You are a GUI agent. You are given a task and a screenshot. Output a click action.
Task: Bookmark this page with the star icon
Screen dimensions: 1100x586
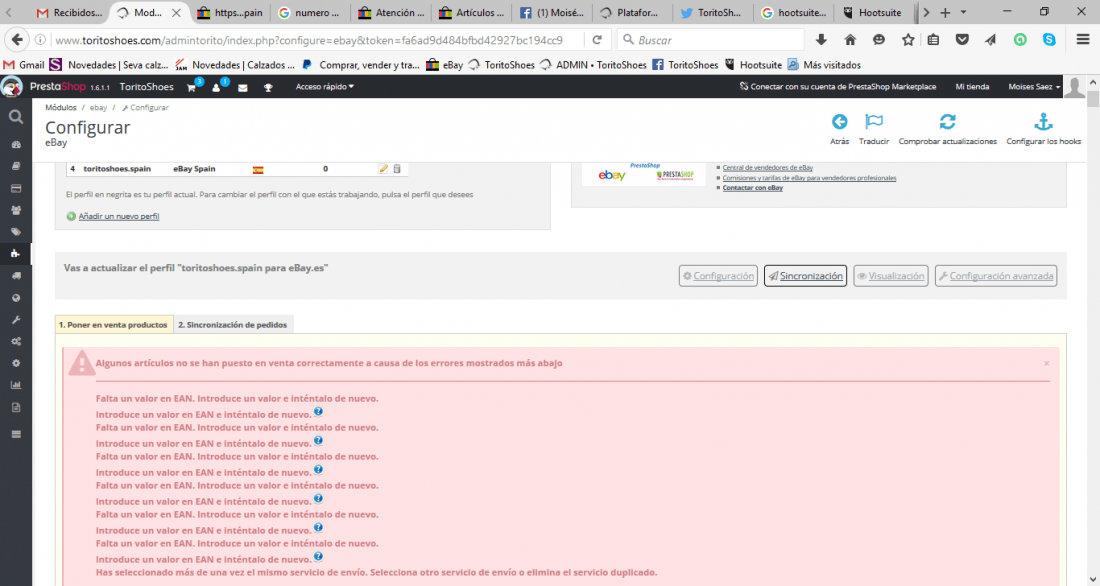tap(908, 40)
